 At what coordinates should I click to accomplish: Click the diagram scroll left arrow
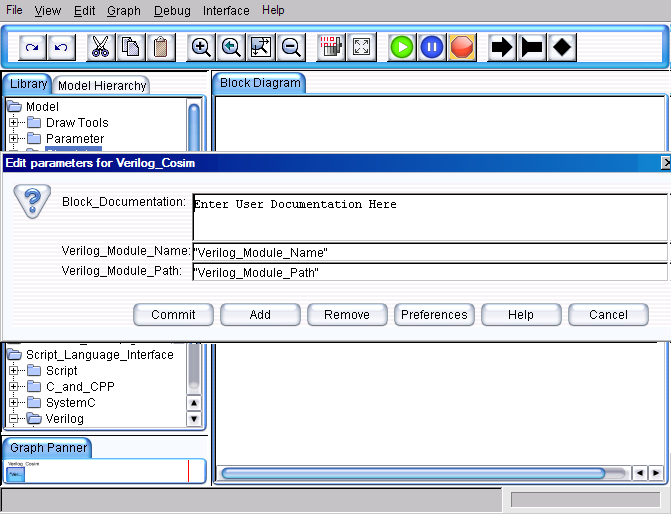(x=640, y=473)
